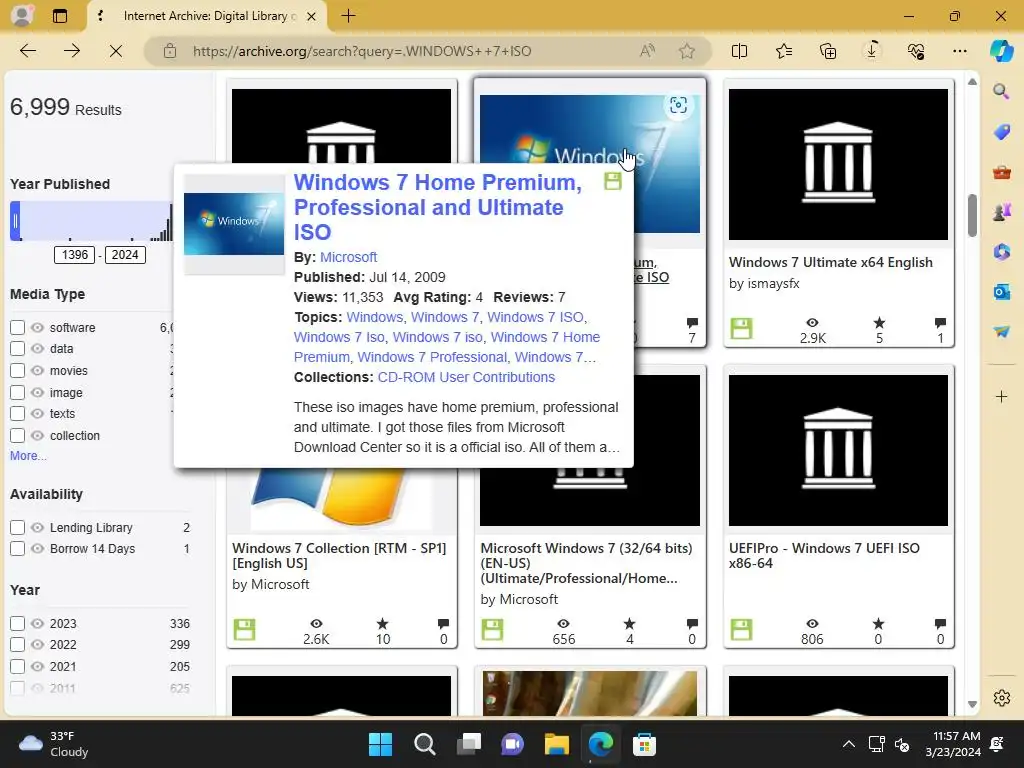The width and height of the screenshot is (1024, 768).
Task: Open the sidebar Search icon
Action: [1001, 91]
